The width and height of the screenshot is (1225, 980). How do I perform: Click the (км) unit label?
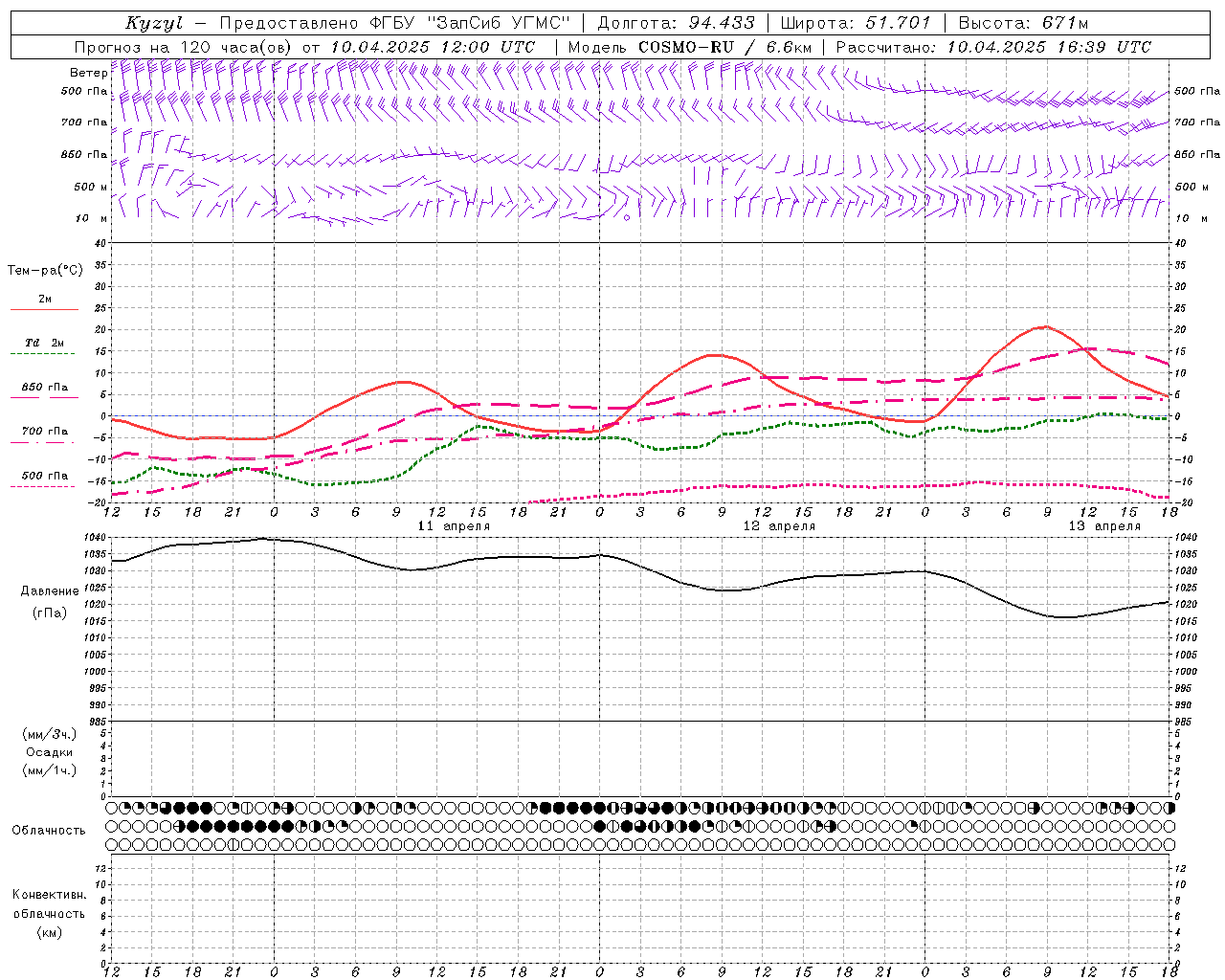pyautogui.click(x=49, y=932)
